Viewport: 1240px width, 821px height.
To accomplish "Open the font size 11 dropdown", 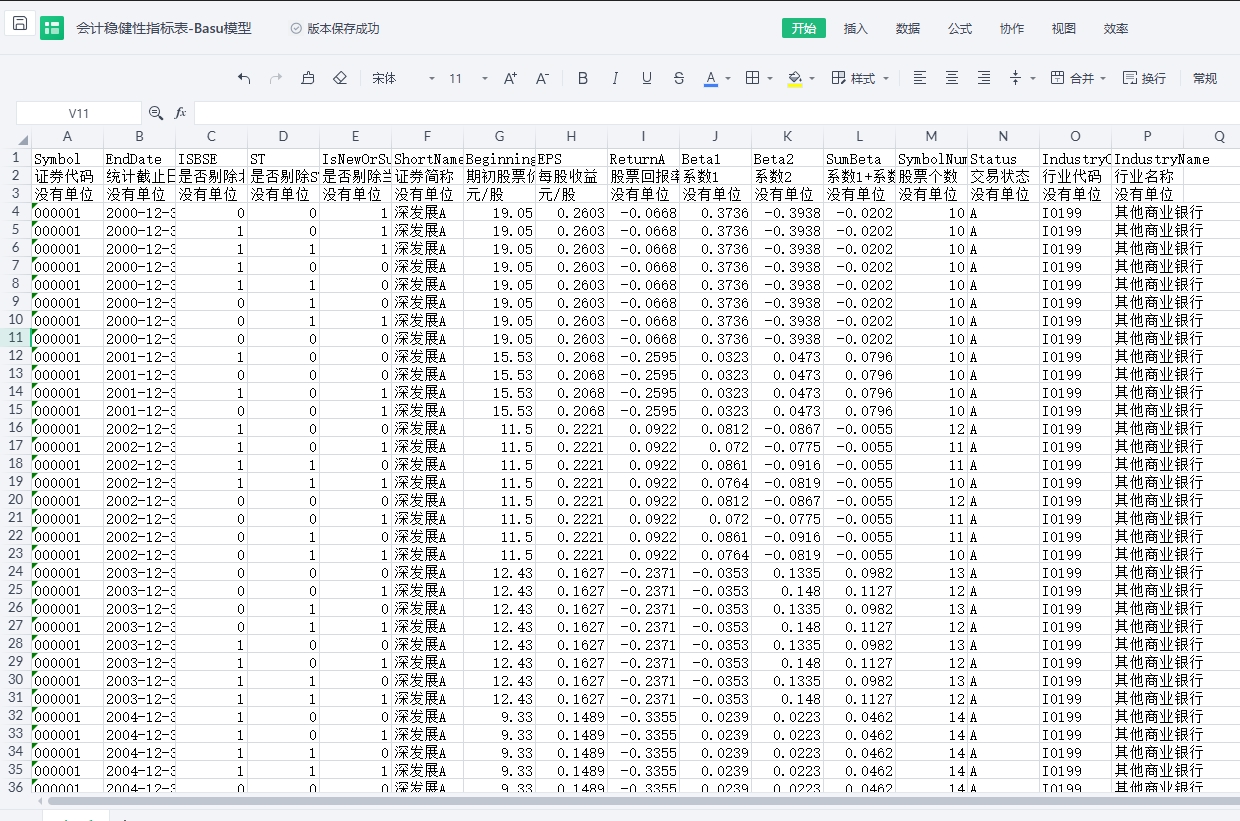I will coord(469,78).
